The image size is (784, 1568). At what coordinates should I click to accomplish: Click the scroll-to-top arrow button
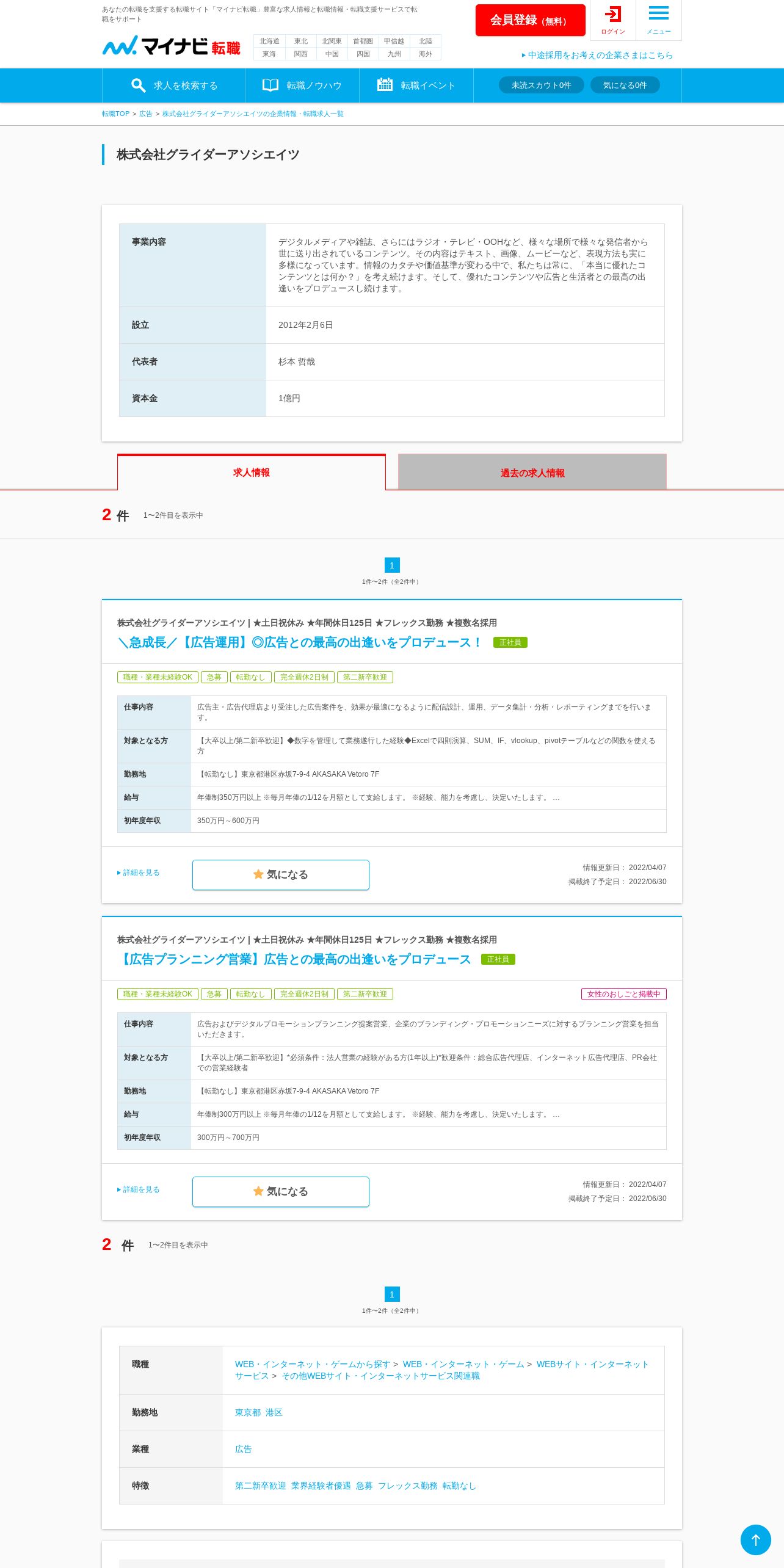(x=755, y=1539)
